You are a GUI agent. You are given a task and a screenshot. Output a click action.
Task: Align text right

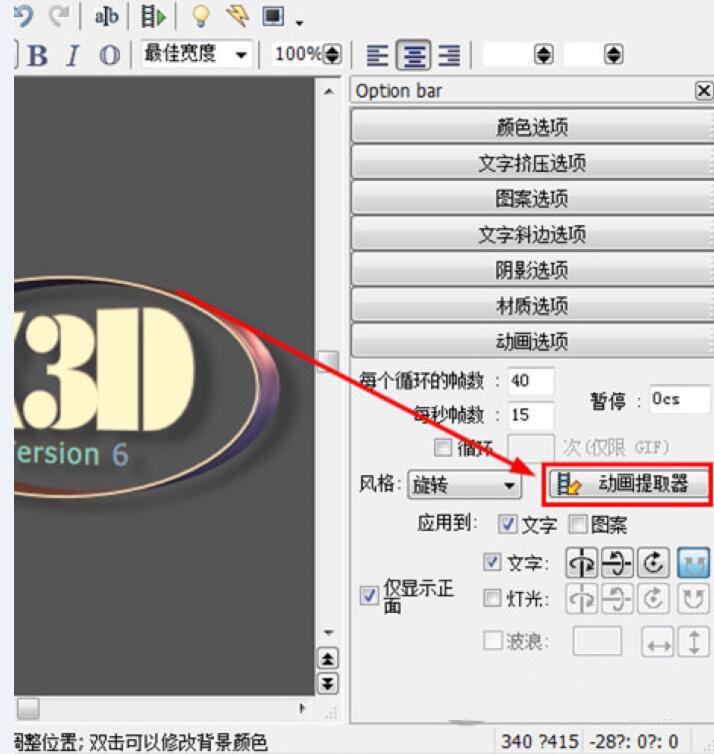click(x=449, y=55)
